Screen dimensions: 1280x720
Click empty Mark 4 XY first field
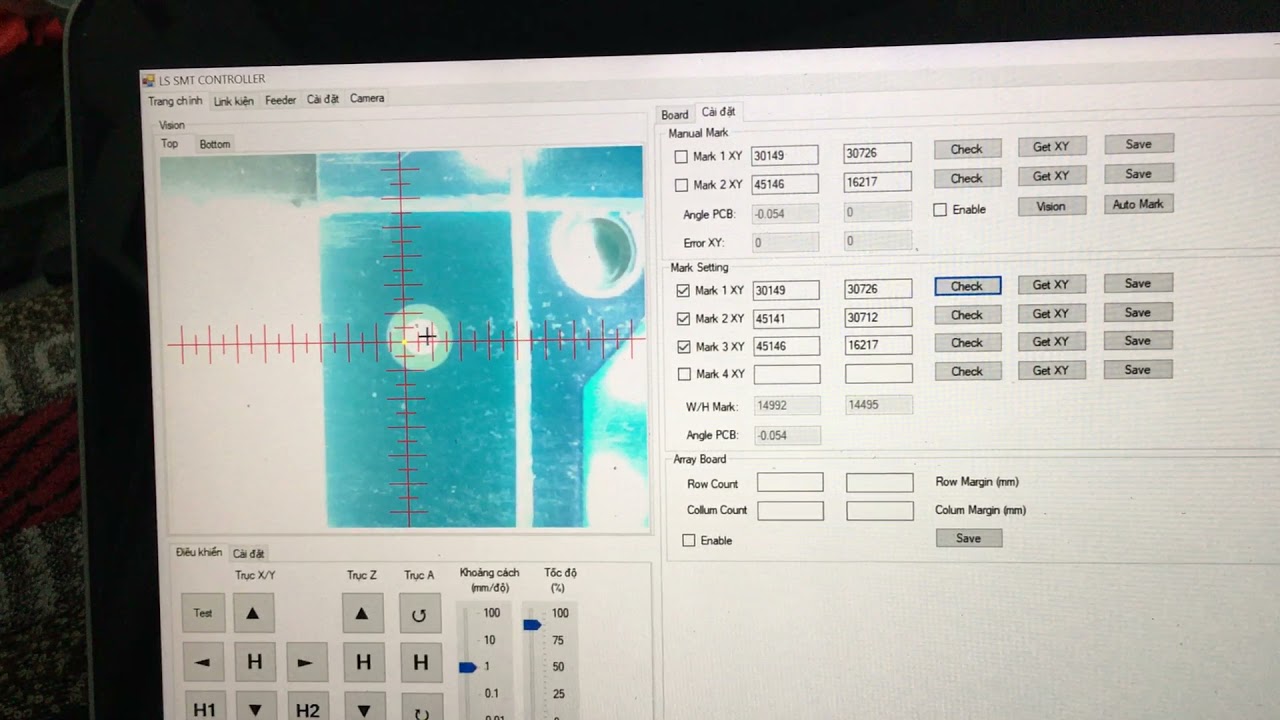(787, 374)
